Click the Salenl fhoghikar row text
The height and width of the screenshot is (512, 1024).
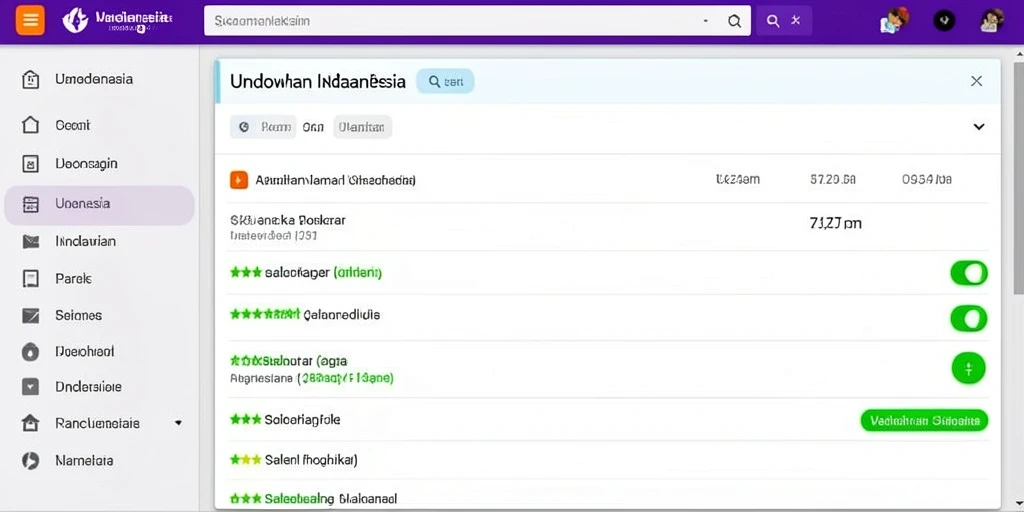311,460
